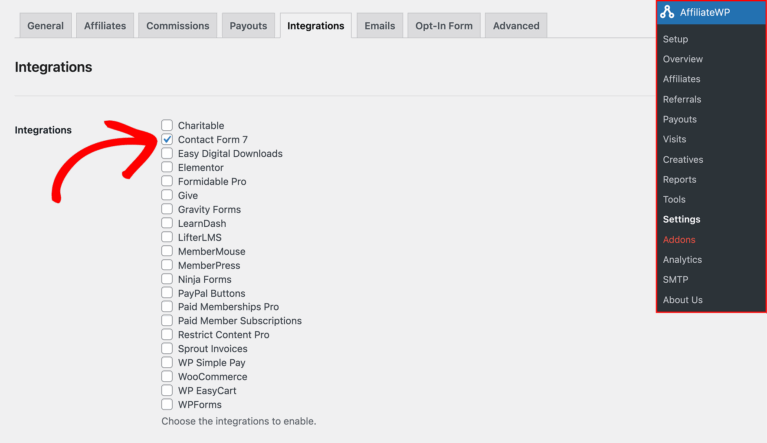Open Affiliates in the sidebar menu
Viewport: 767px width, 443px height.
[x=681, y=79]
